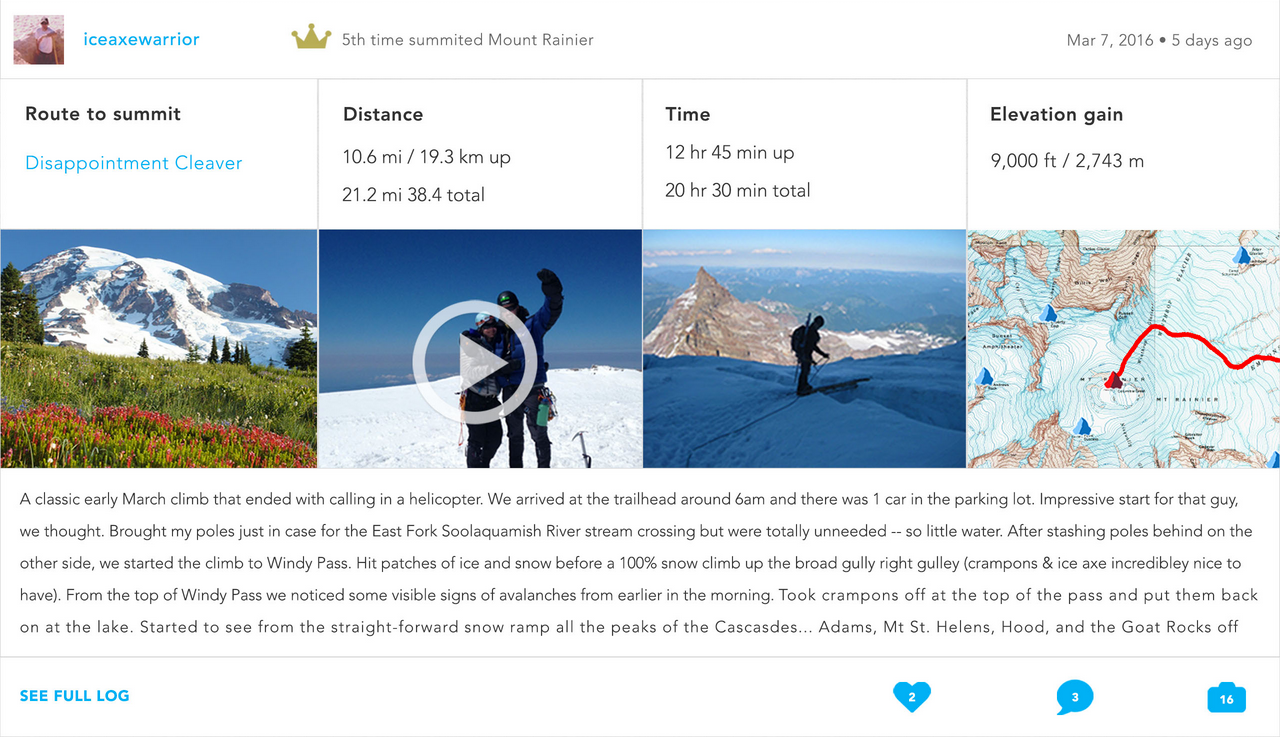
Task: Click the 5th time summited Mount Rainier text
Action: tap(467, 40)
